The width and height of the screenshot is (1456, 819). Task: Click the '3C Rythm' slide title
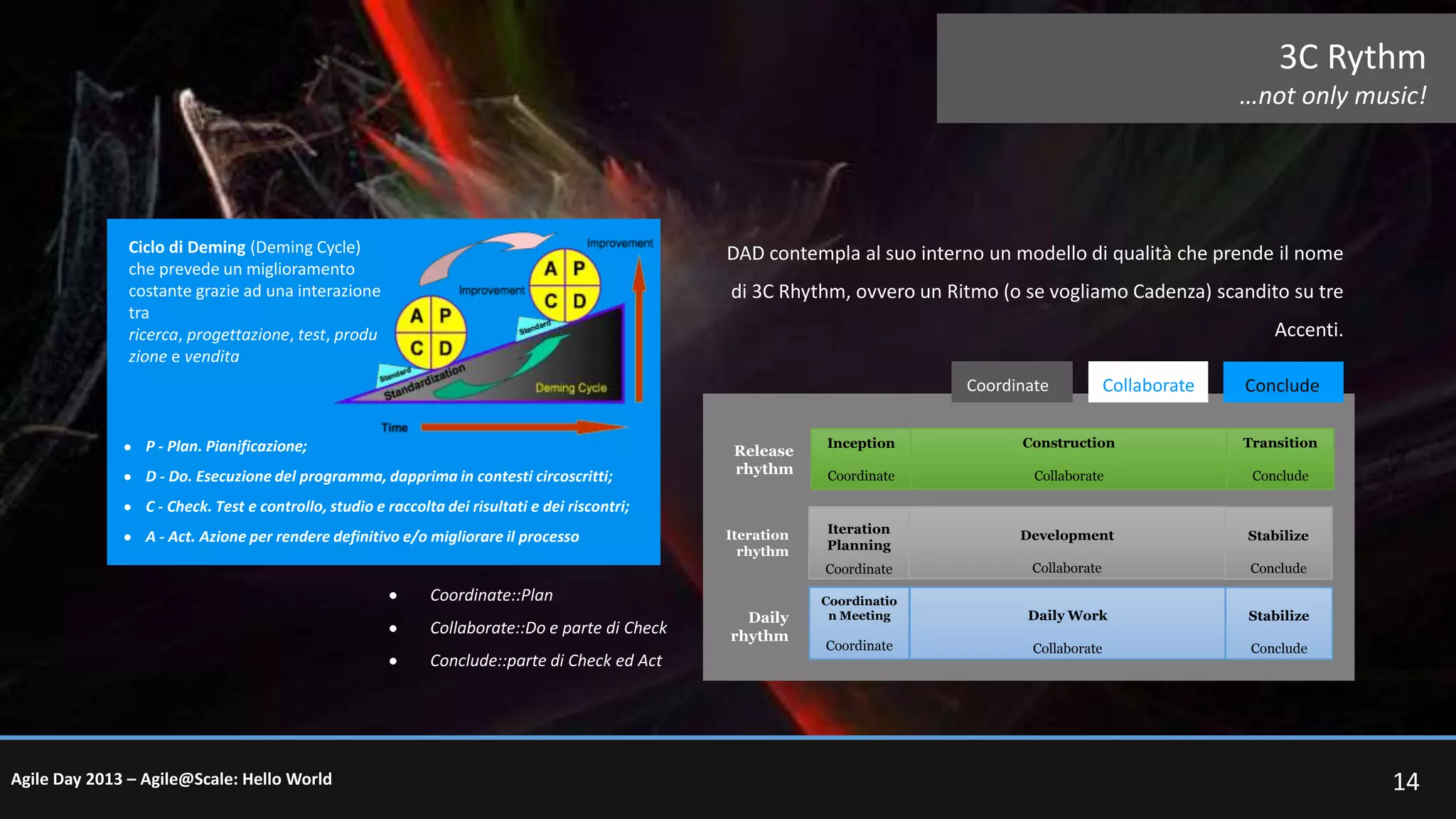[x=1352, y=57]
